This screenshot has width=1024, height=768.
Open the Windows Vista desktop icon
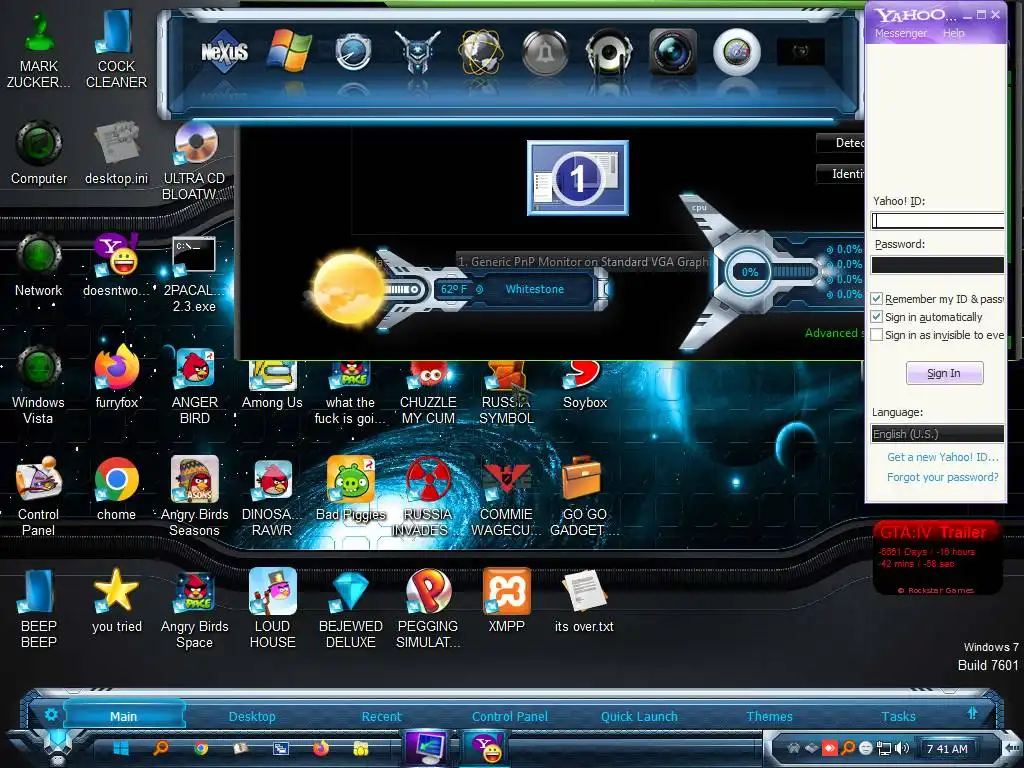(39, 385)
